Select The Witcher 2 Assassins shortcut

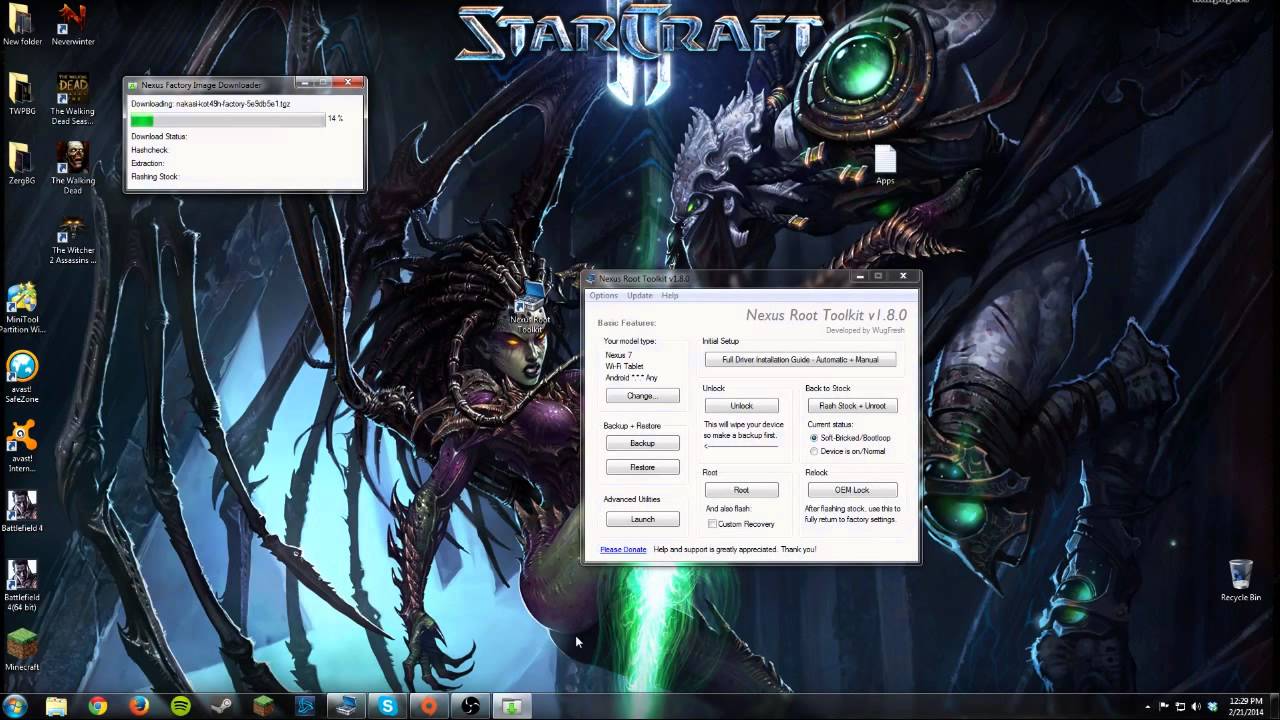coord(73,240)
